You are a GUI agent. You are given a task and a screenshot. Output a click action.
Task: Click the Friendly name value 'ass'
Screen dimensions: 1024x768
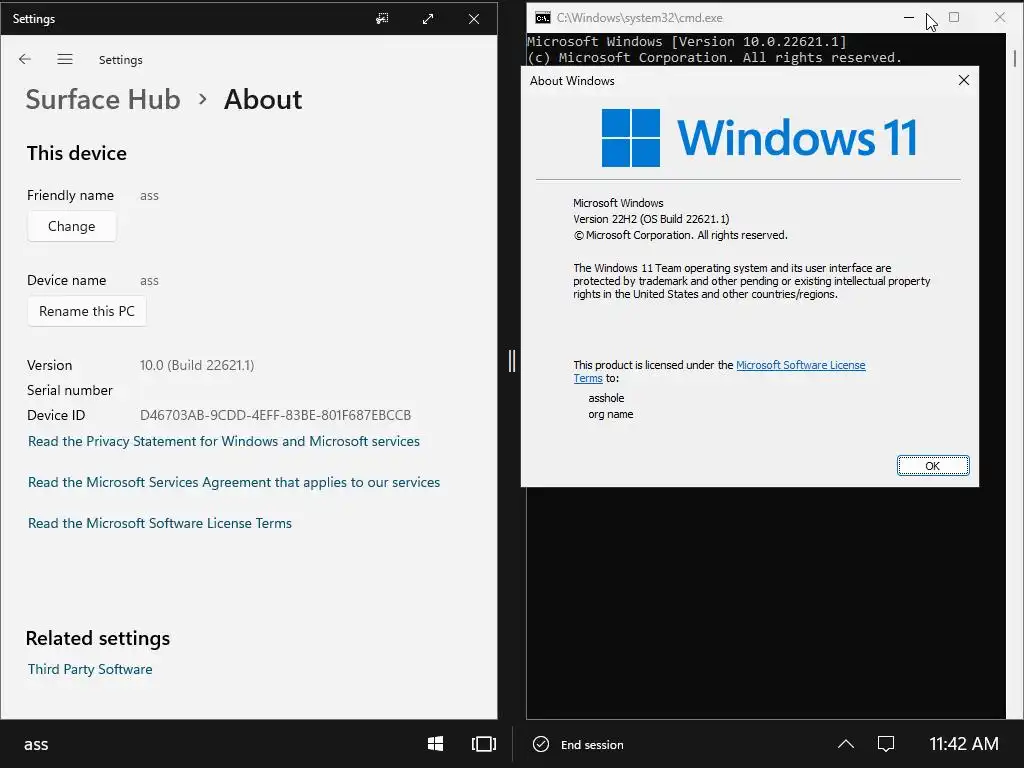(x=150, y=195)
